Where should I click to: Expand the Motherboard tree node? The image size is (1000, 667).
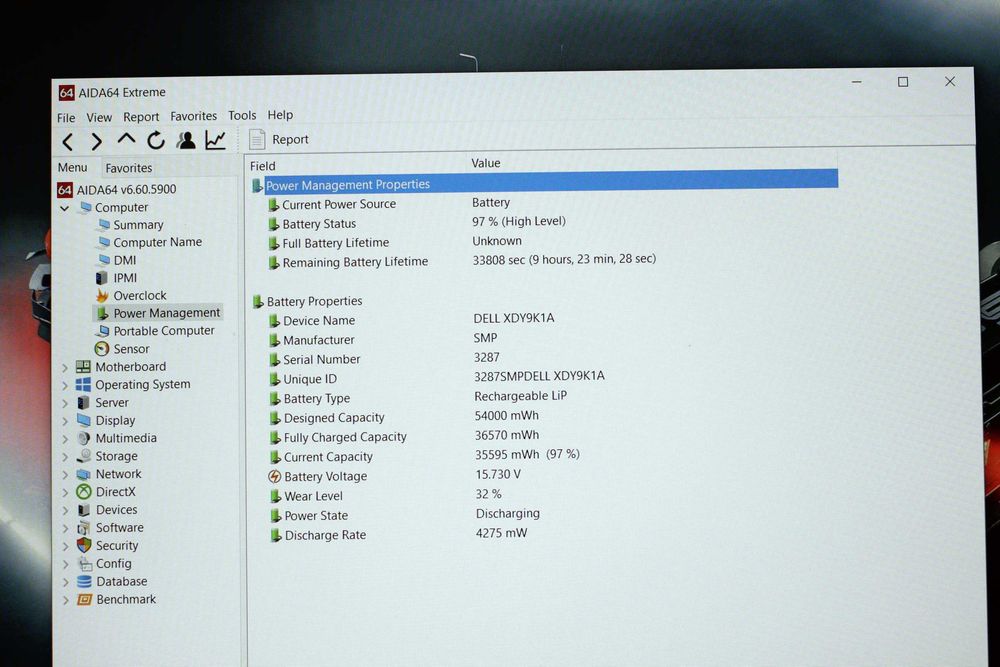pos(65,368)
